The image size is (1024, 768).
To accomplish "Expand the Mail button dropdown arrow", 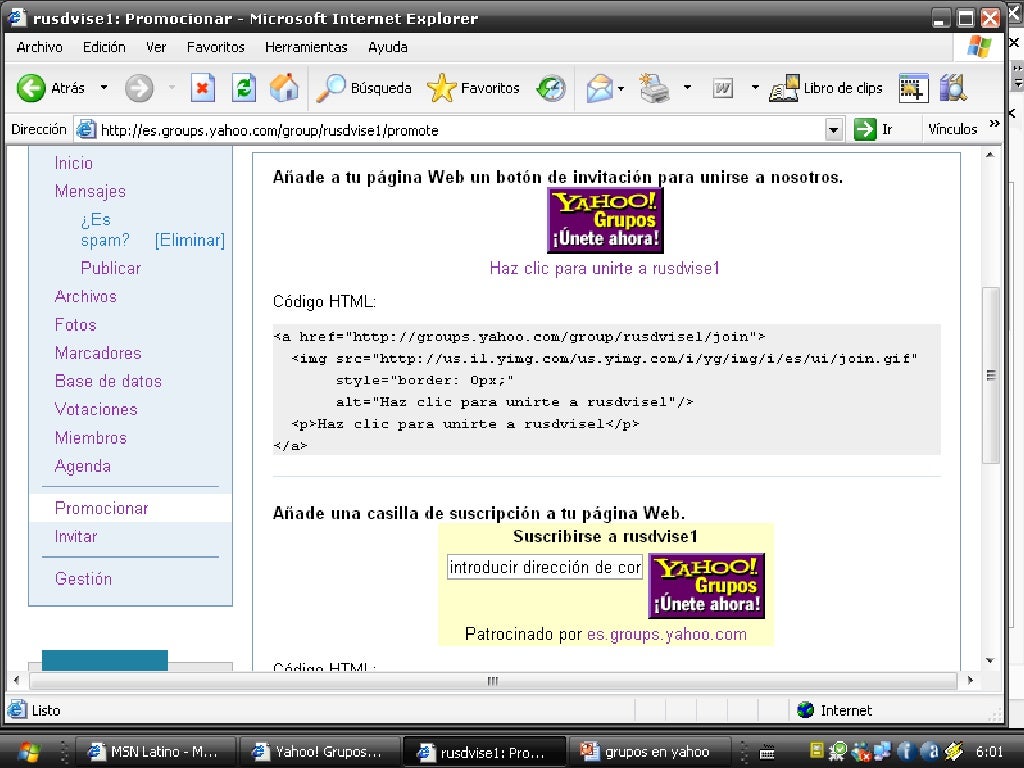I will [x=620, y=88].
